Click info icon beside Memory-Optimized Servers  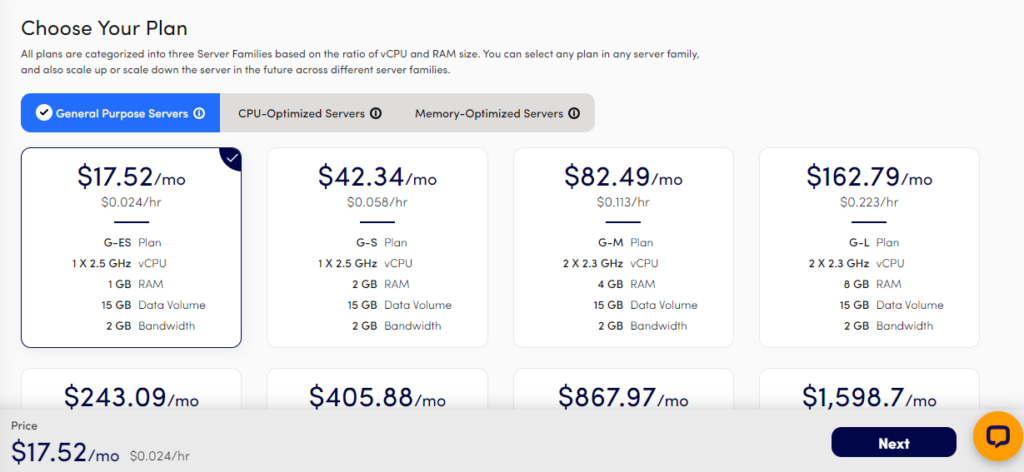(x=574, y=113)
